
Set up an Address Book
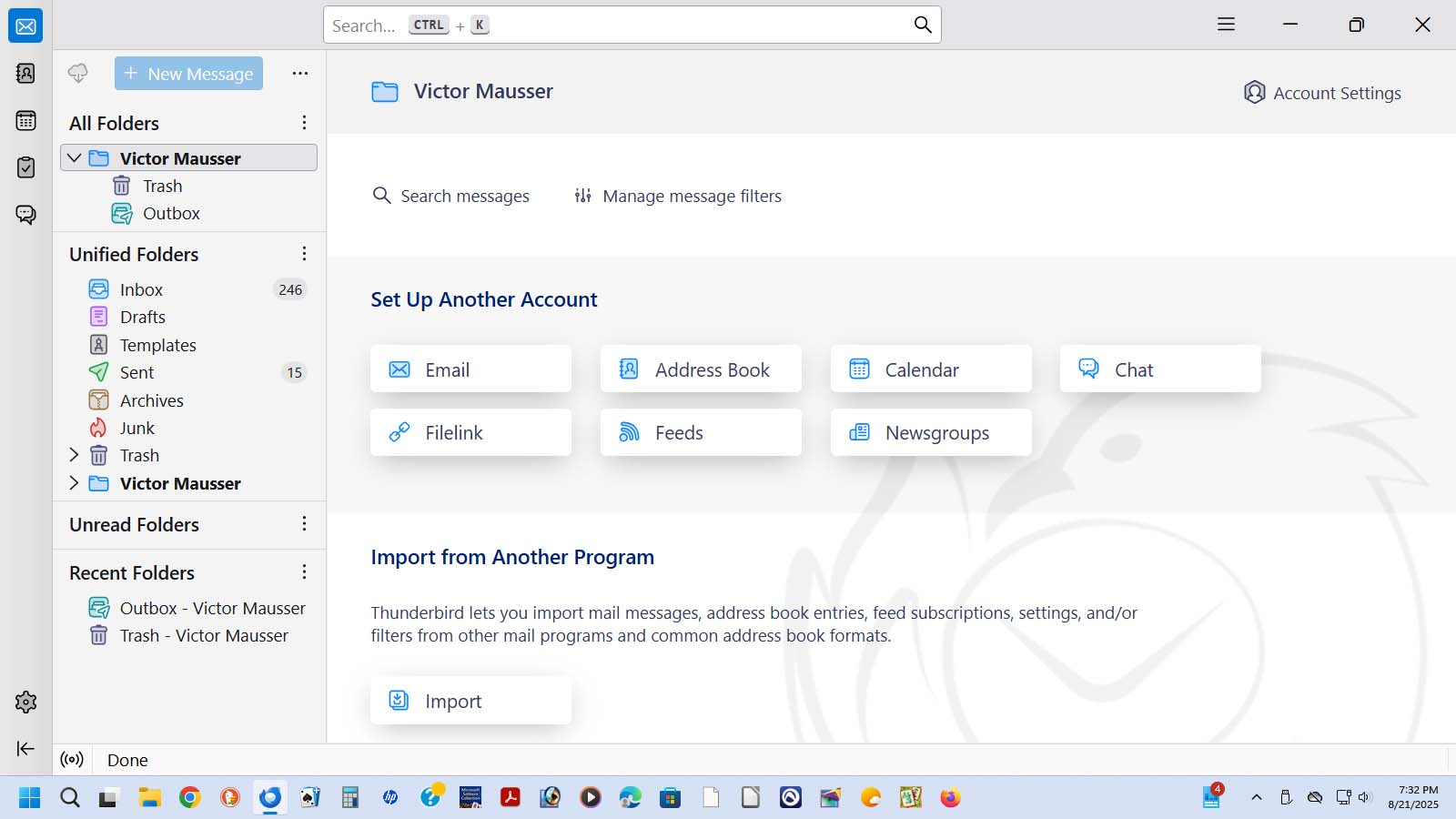701,369
